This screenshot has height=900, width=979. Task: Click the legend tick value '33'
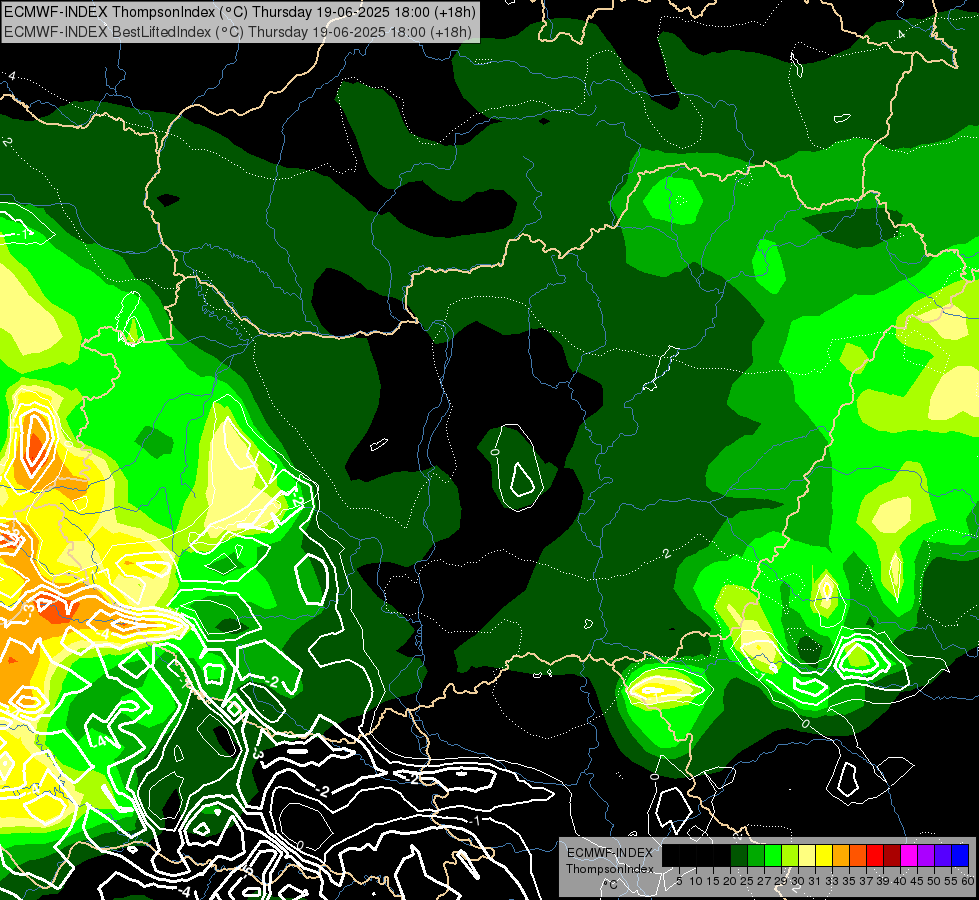(x=832, y=881)
